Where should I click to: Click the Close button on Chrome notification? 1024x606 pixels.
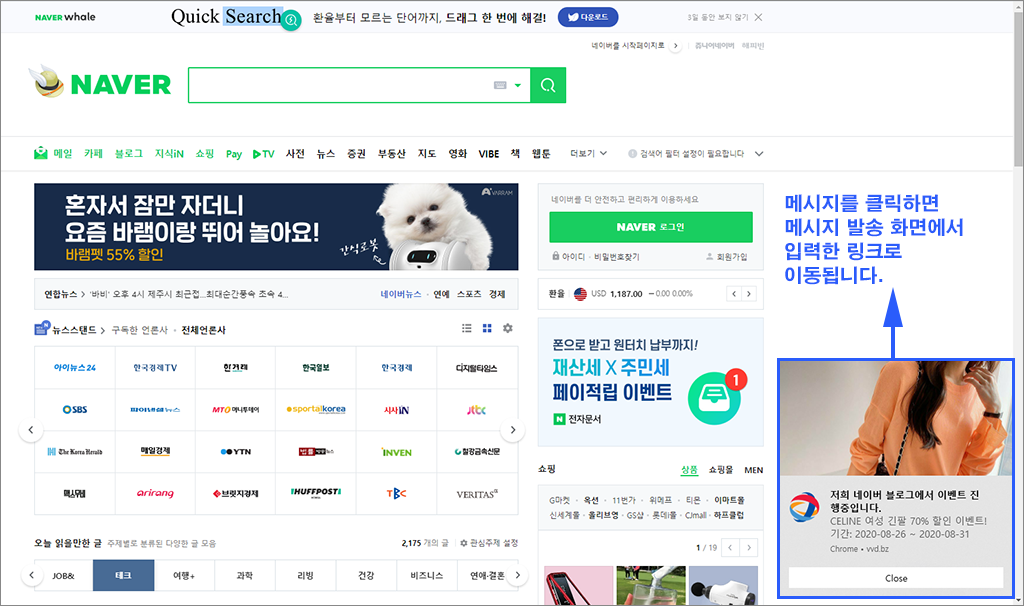tap(896, 578)
